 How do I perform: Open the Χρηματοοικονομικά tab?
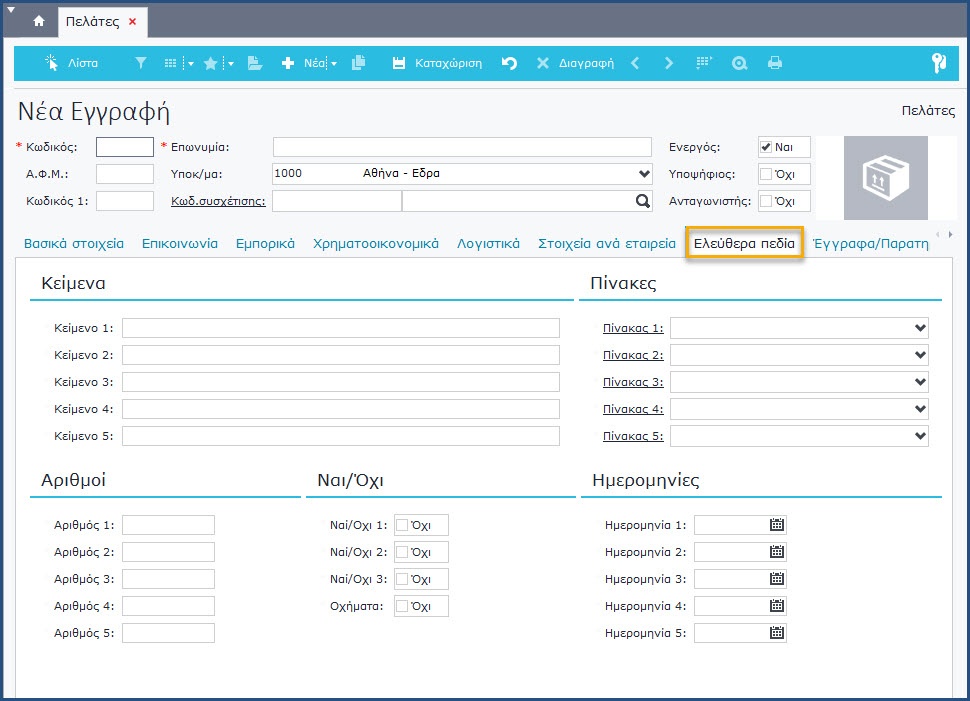[376, 243]
